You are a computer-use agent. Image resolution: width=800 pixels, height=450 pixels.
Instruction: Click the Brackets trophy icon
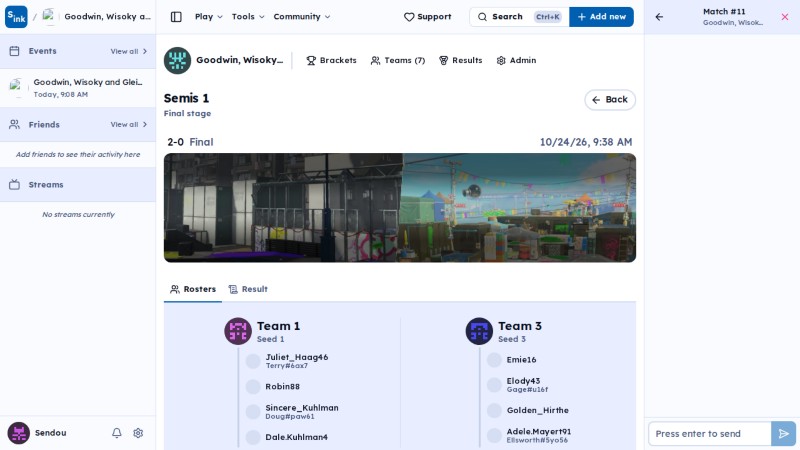click(311, 60)
